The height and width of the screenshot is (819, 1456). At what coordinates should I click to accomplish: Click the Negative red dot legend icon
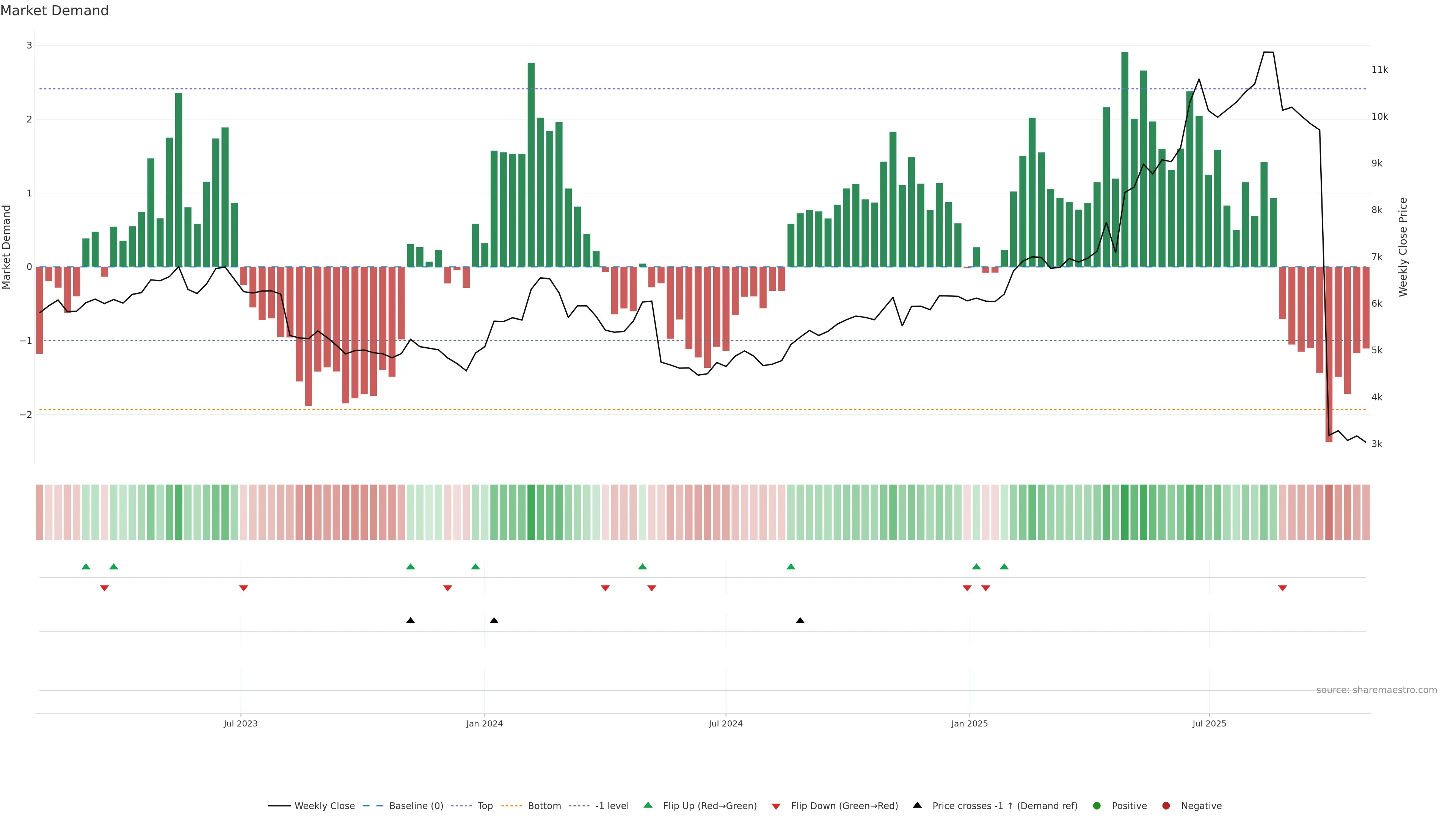(1166, 806)
